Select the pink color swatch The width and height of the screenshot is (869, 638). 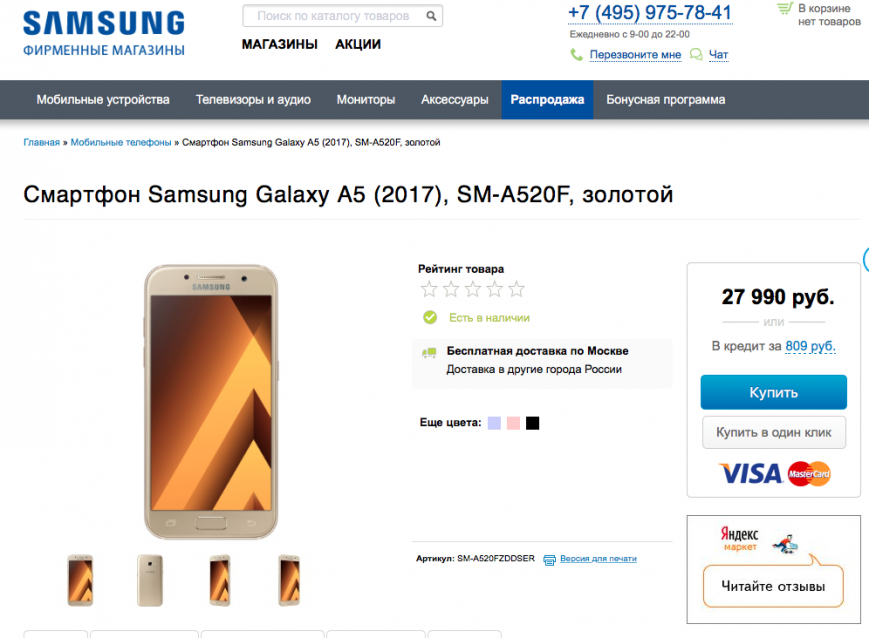513,423
